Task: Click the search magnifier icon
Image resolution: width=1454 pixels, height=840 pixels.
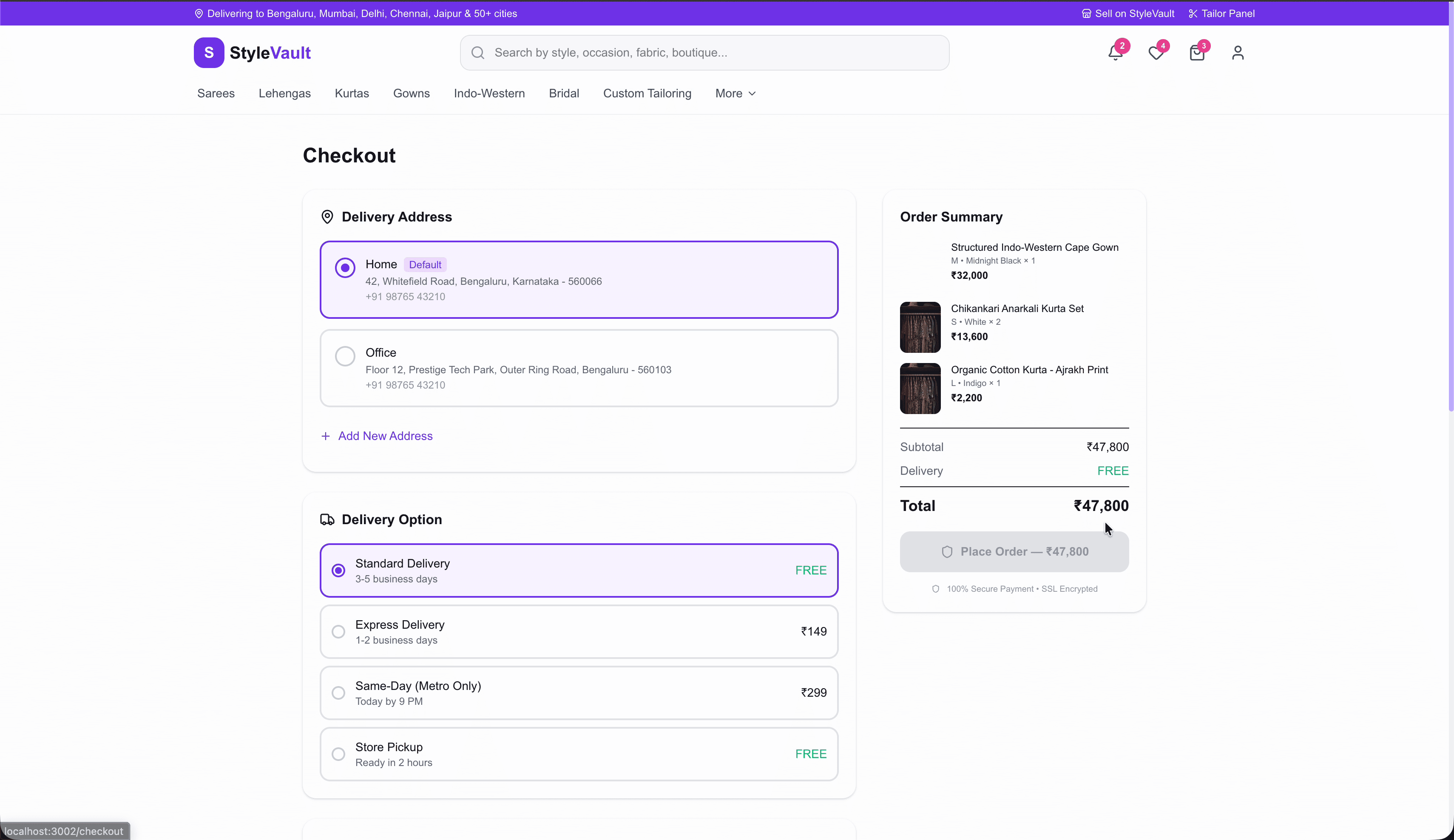Action: point(477,53)
